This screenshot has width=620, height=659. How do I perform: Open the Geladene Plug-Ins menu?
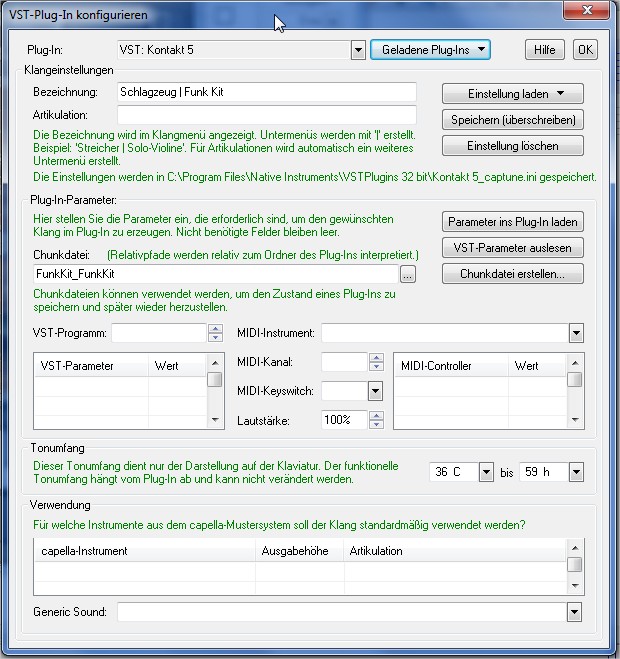[430, 49]
